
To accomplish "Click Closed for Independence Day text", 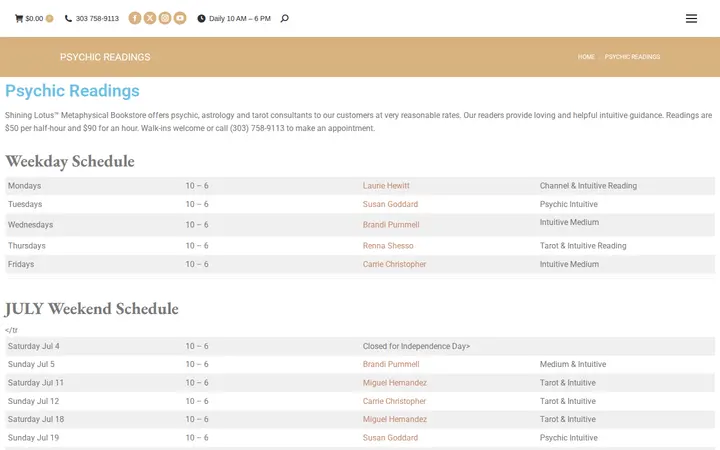I will point(416,346).
